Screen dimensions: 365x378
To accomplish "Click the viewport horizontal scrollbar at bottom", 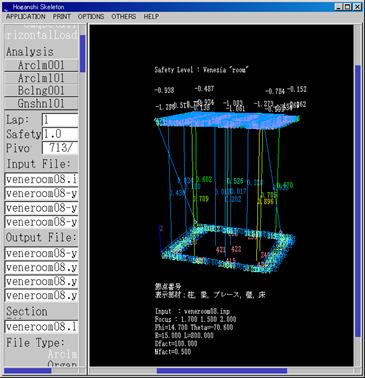I will click(x=222, y=371).
